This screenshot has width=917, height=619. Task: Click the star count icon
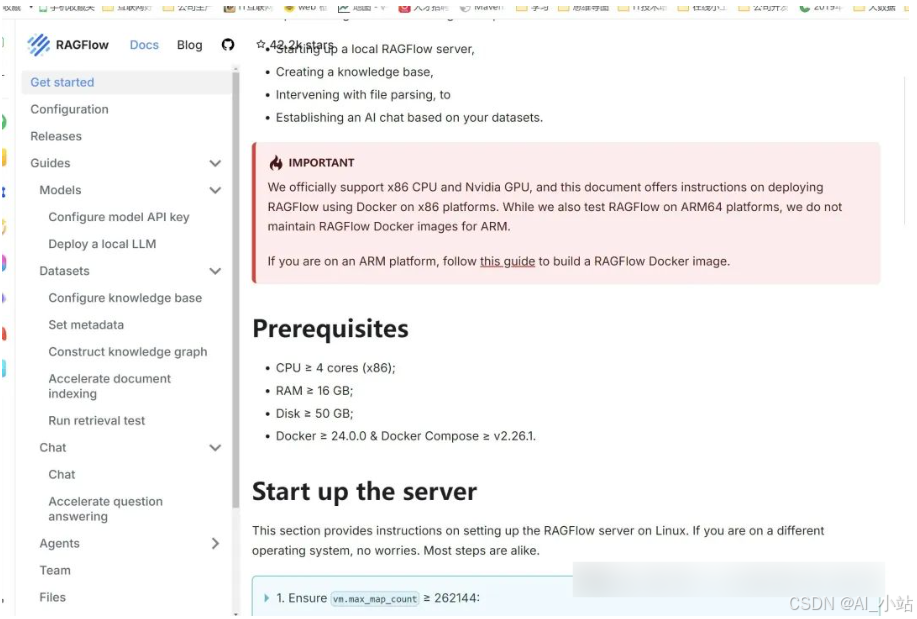point(261,44)
